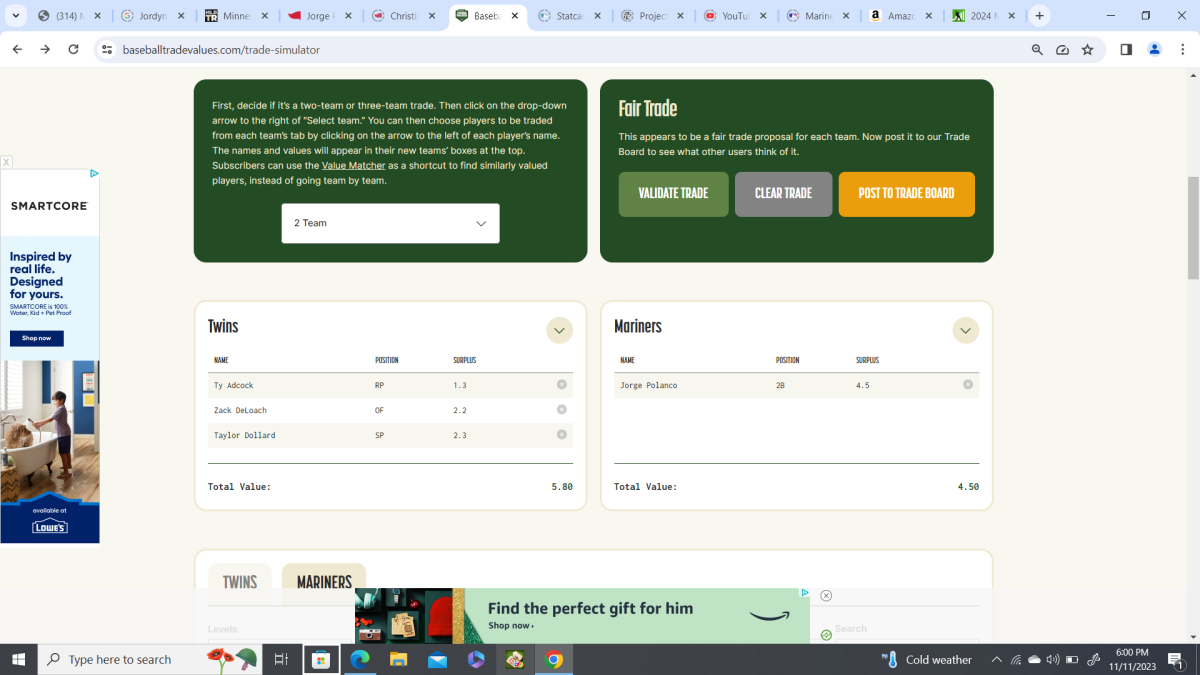Close the Amazon gift banner ad
Viewport: 1200px width, 675px height.
pos(826,595)
